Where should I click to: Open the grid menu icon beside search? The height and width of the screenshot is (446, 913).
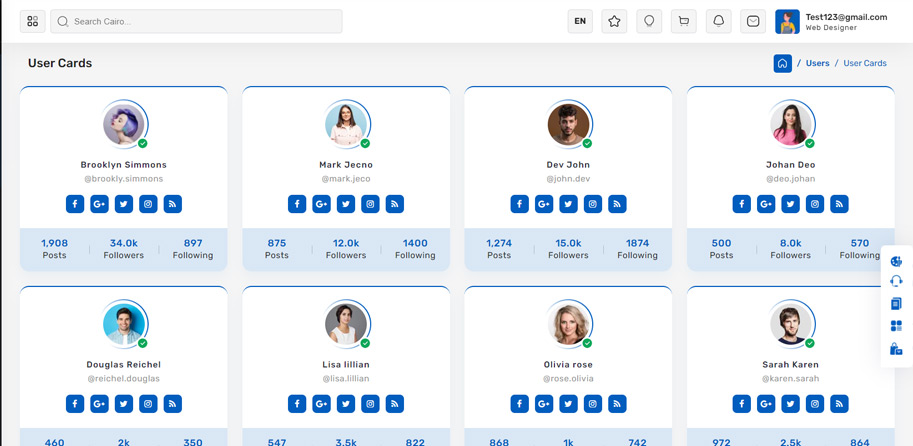pos(33,22)
